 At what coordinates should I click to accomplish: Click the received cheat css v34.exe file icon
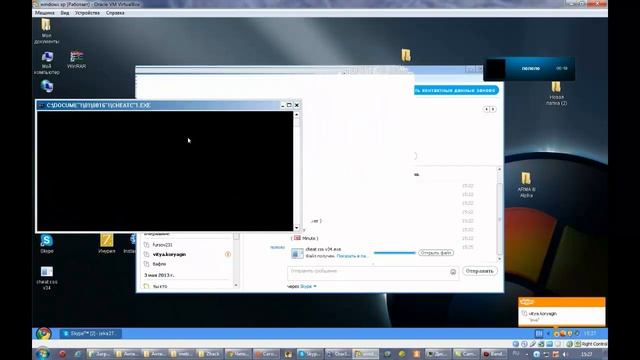(x=297, y=253)
